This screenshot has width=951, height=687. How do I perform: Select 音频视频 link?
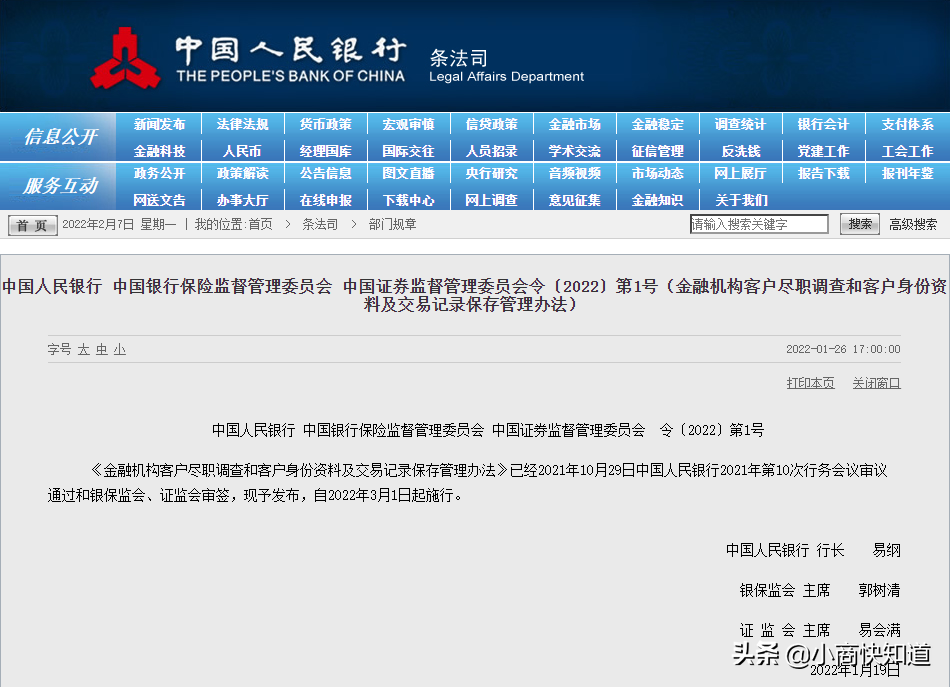pyautogui.click(x=574, y=173)
